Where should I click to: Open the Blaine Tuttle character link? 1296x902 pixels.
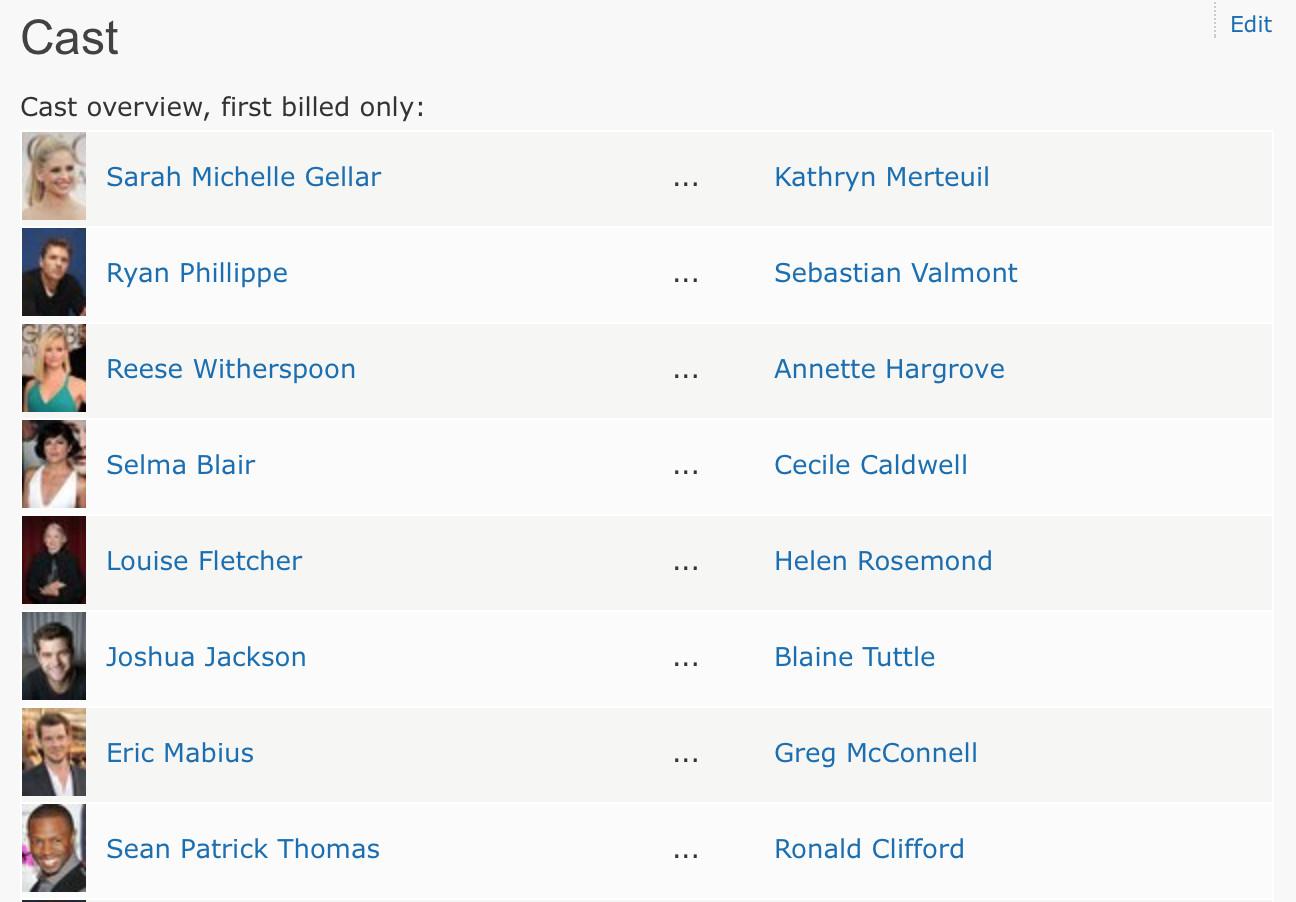[854, 657]
